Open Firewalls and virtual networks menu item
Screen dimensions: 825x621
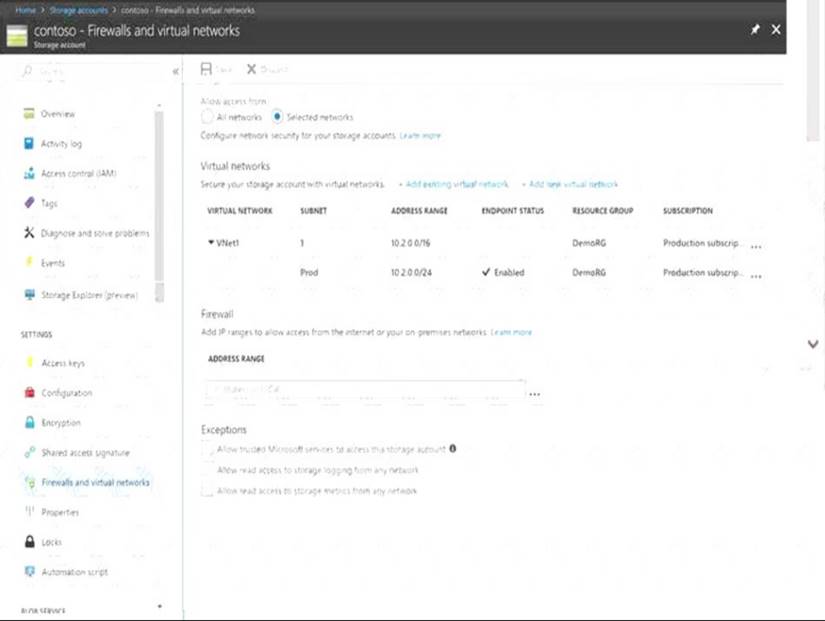click(95, 482)
